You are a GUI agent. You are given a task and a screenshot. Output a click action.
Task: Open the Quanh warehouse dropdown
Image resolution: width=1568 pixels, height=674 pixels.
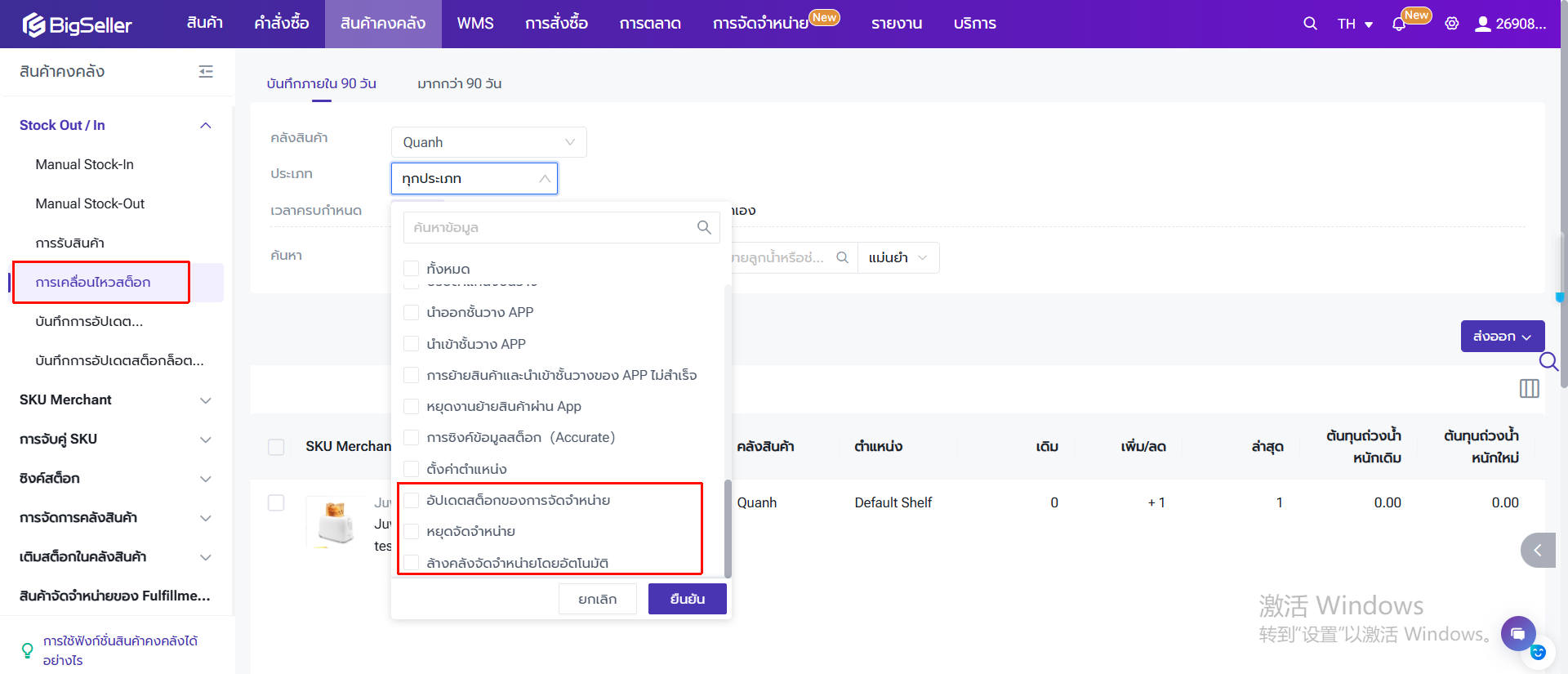tap(488, 142)
